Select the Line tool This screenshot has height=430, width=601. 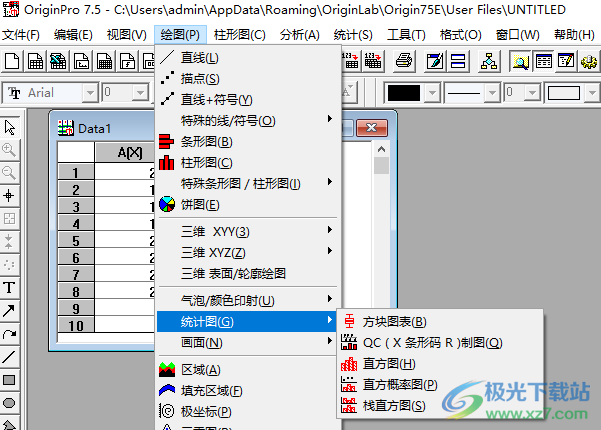pos(10,357)
